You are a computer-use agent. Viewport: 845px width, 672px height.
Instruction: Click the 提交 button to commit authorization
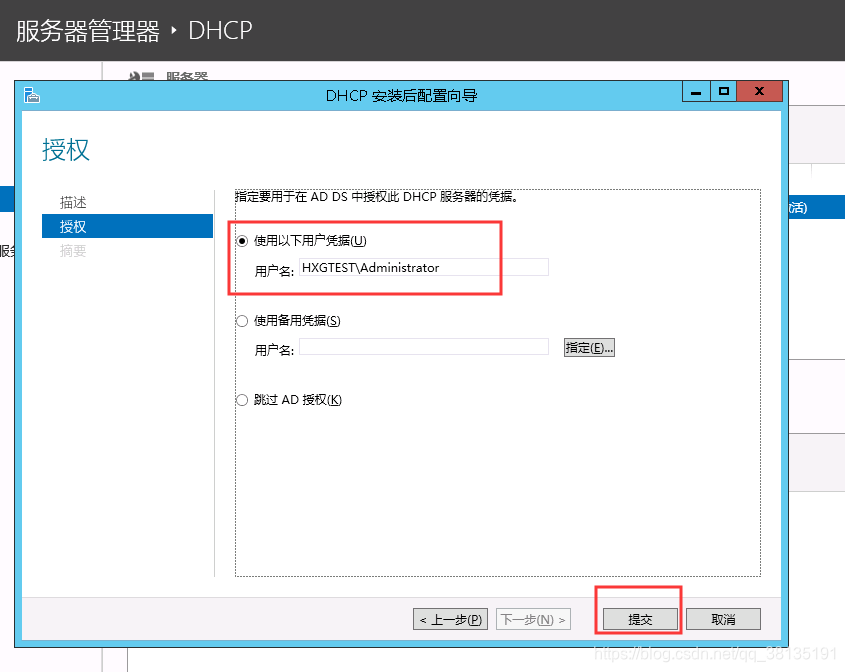coord(638,619)
